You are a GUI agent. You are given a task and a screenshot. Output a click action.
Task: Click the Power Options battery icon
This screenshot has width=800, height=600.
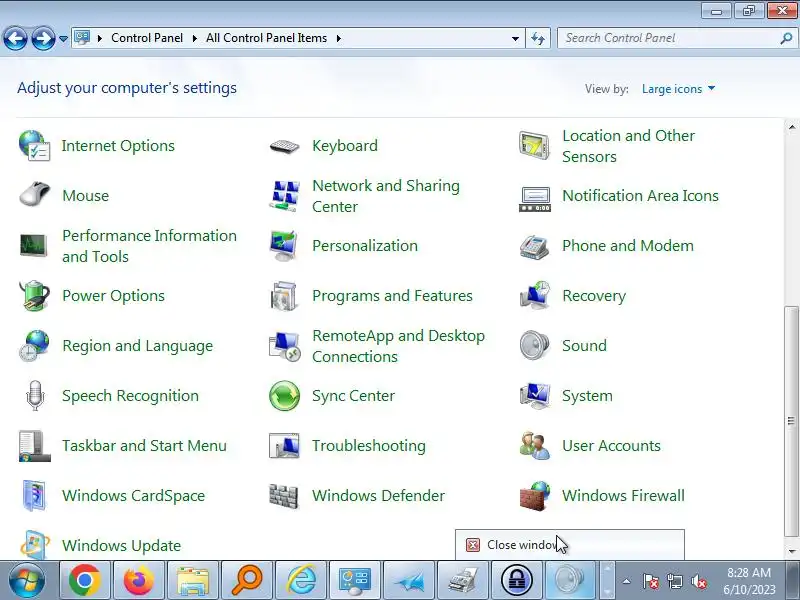click(x=34, y=295)
